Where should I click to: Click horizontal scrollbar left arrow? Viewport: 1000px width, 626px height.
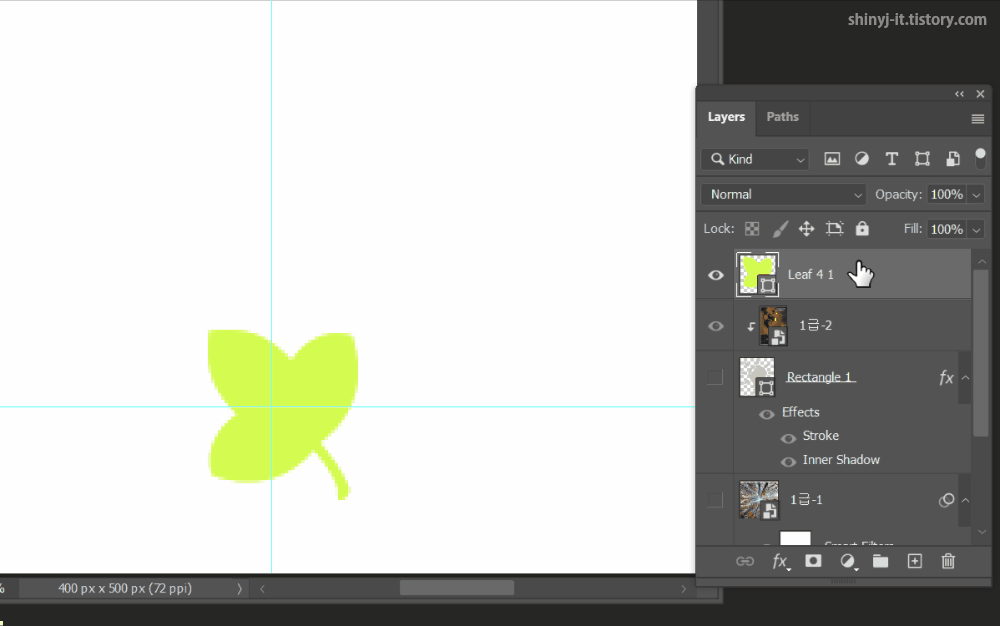(x=262, y=588)
